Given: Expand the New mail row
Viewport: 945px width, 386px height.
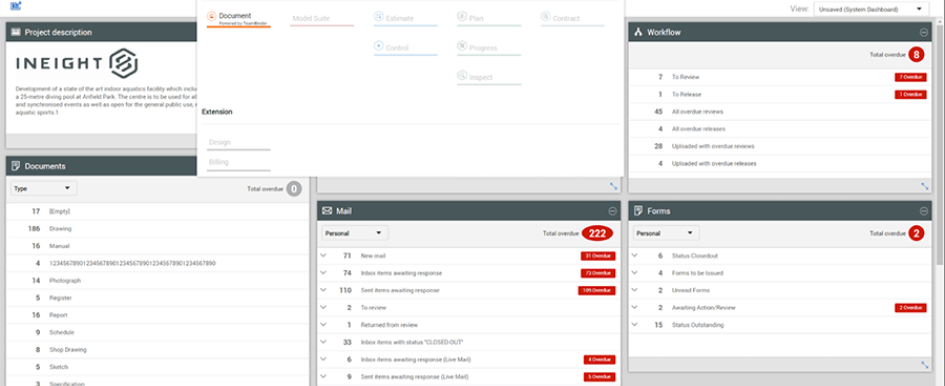Looking at the screenshot, I should tap(324, 256).
